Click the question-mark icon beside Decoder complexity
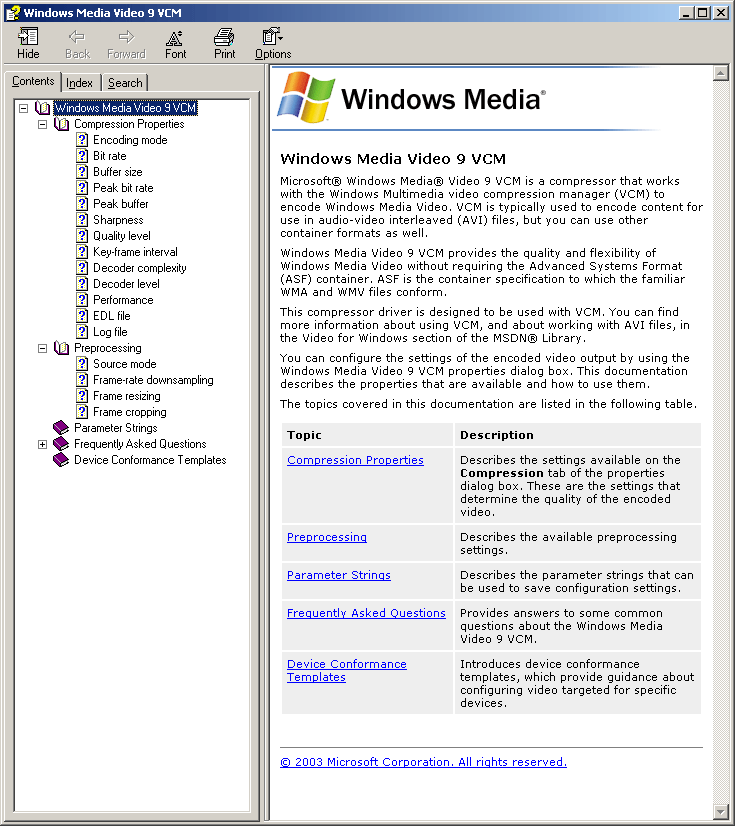Screen dimensions: 735x826 click(82, 268)
